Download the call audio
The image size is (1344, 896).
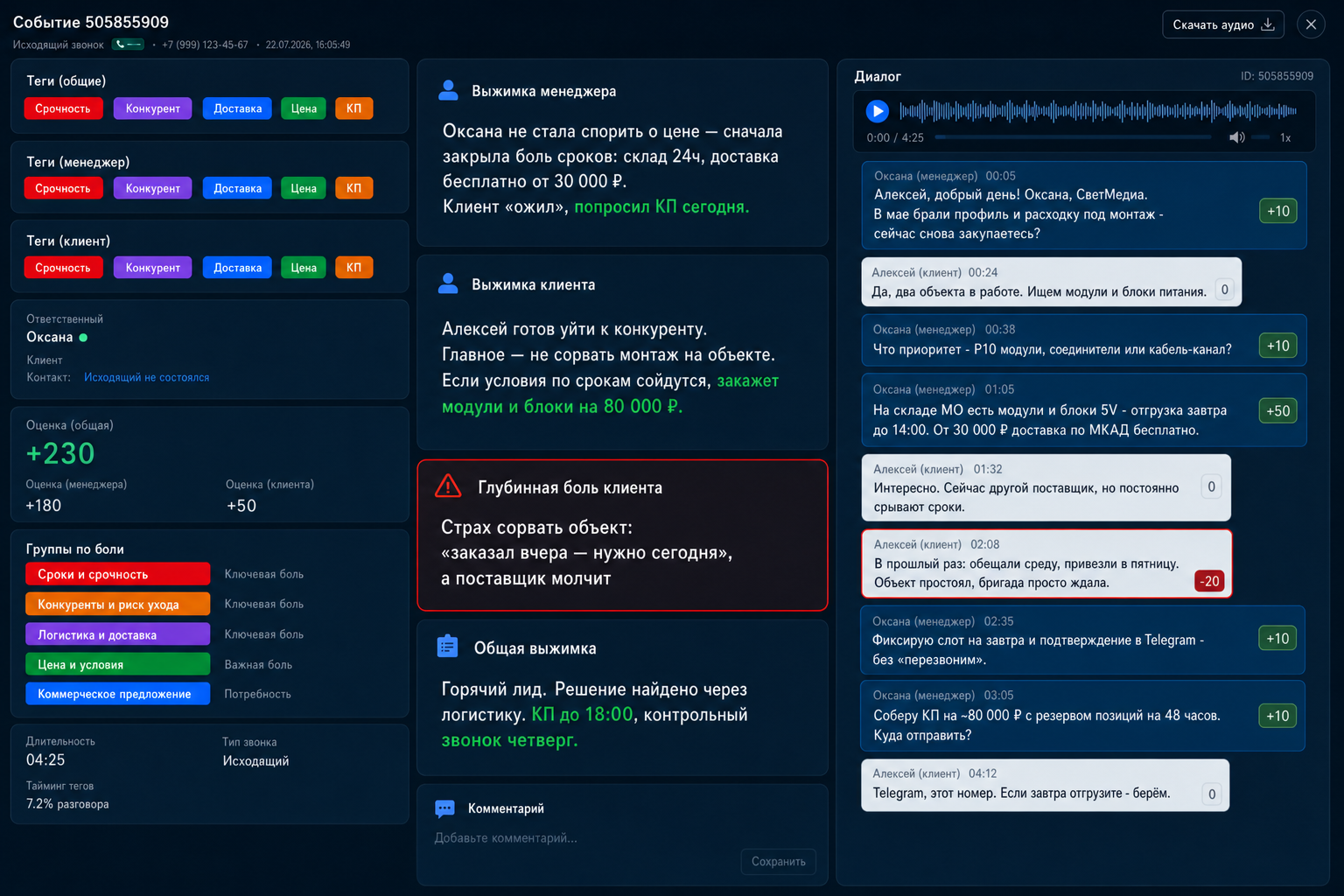(1222, 24)
